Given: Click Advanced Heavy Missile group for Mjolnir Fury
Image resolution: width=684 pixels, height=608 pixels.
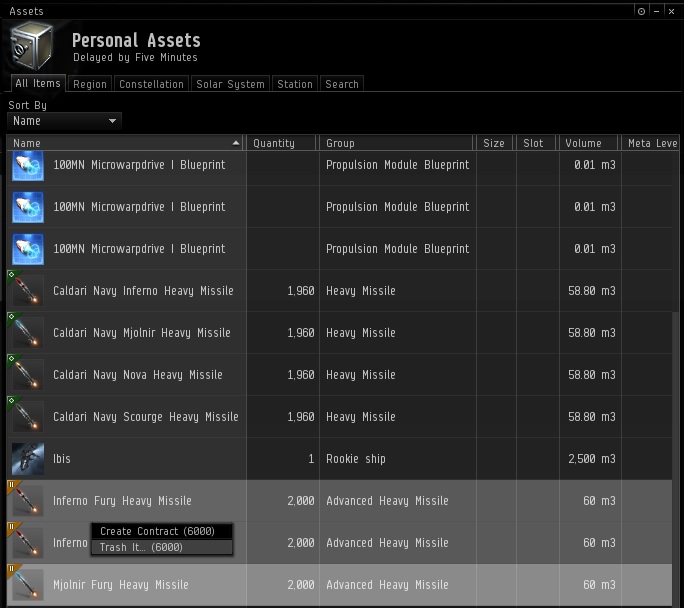Looking at the screenshot, I should [x=387, y=584].
